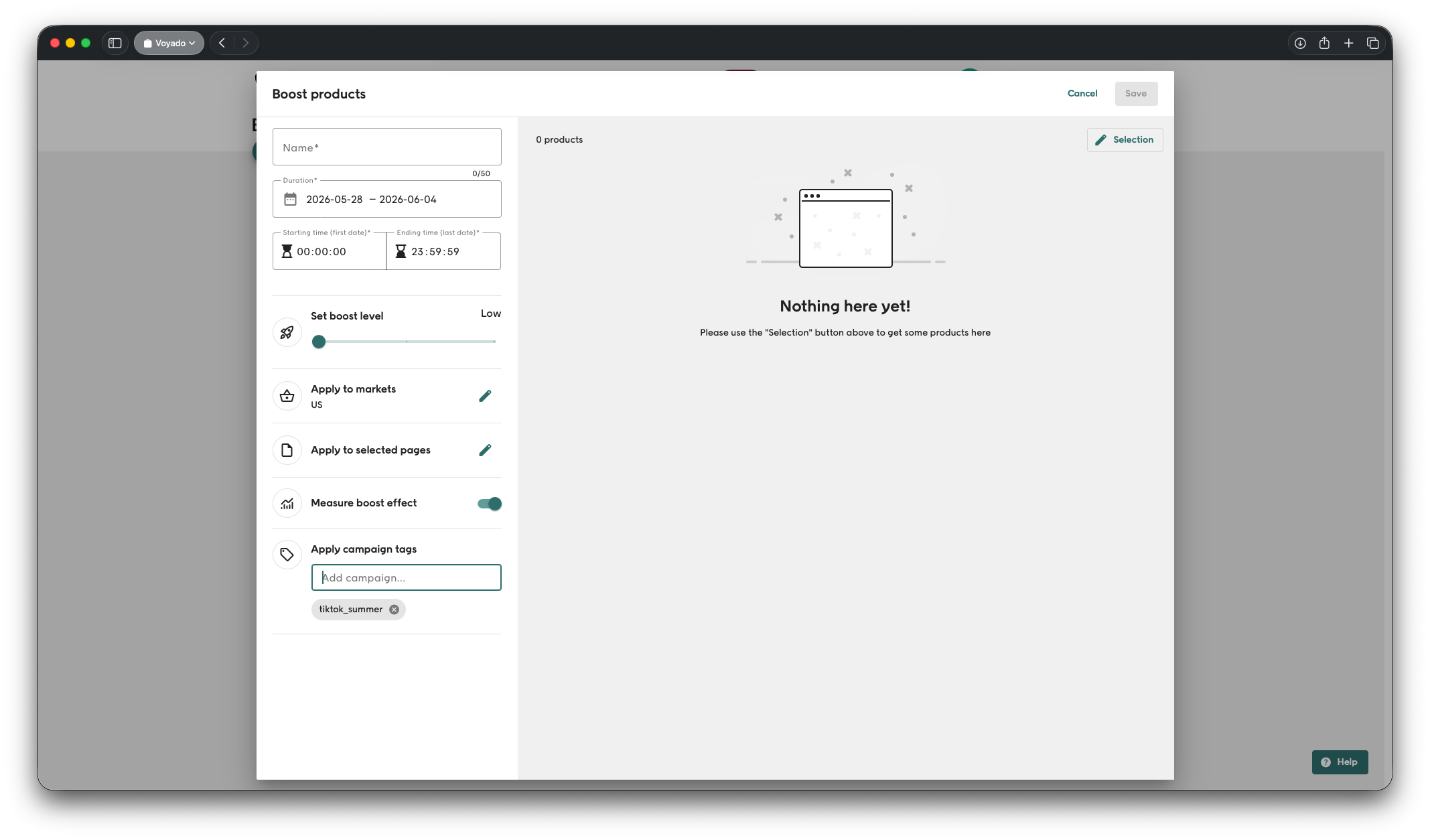This screenshot has height=840, width=1430.
Task: Edit the starting time 00:00:00
Action: [321, 252]
